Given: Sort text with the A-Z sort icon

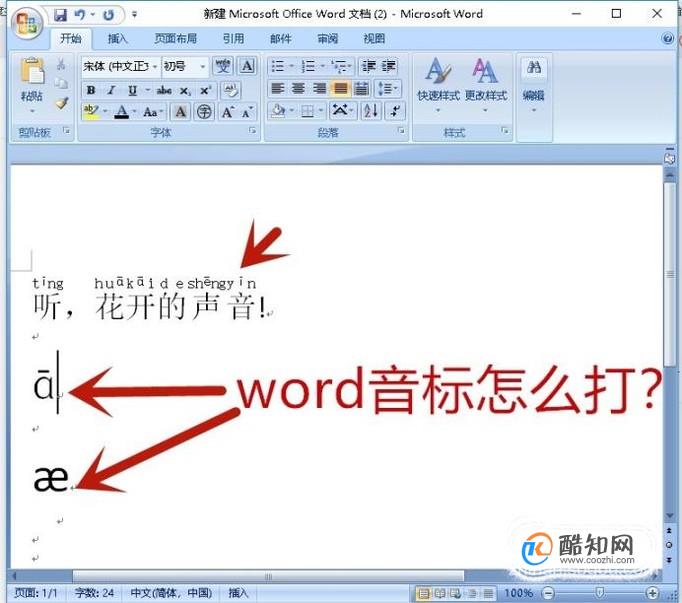Looking at the screenshot, I should click(x=371, y=111).
